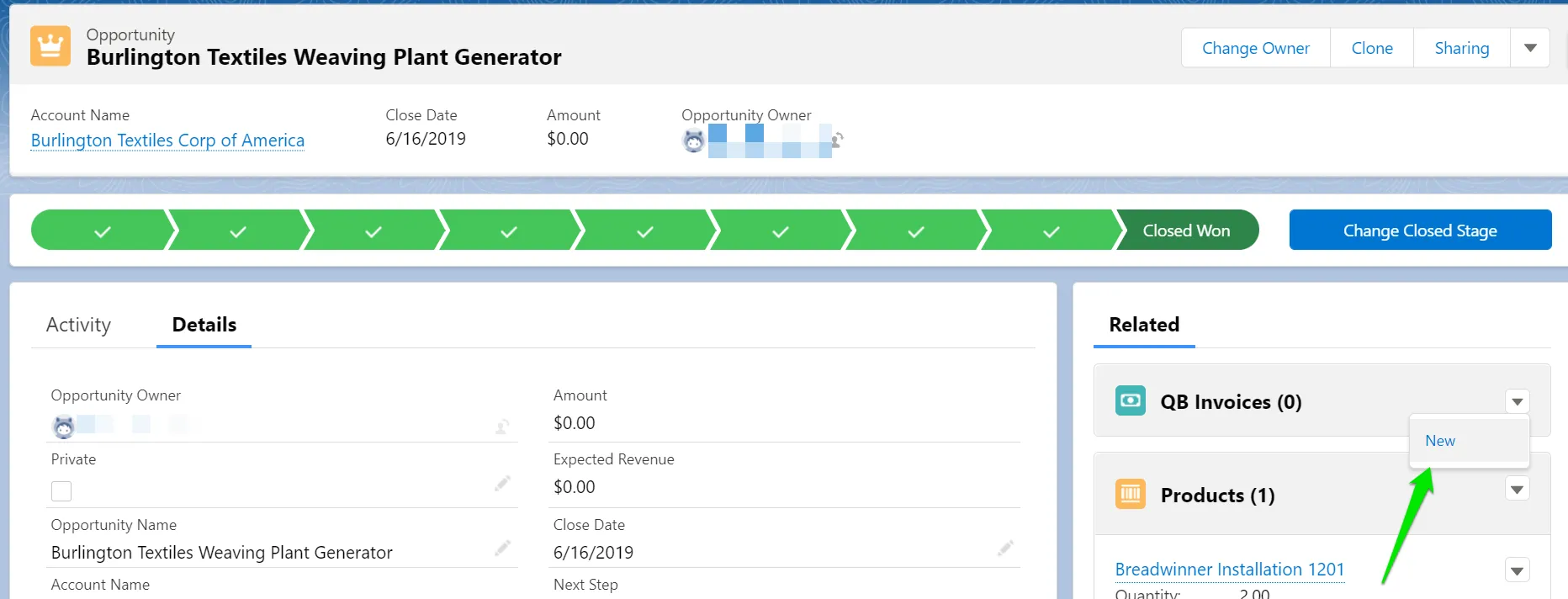Click the Close Date value in the highlights header

coord(426,139)
